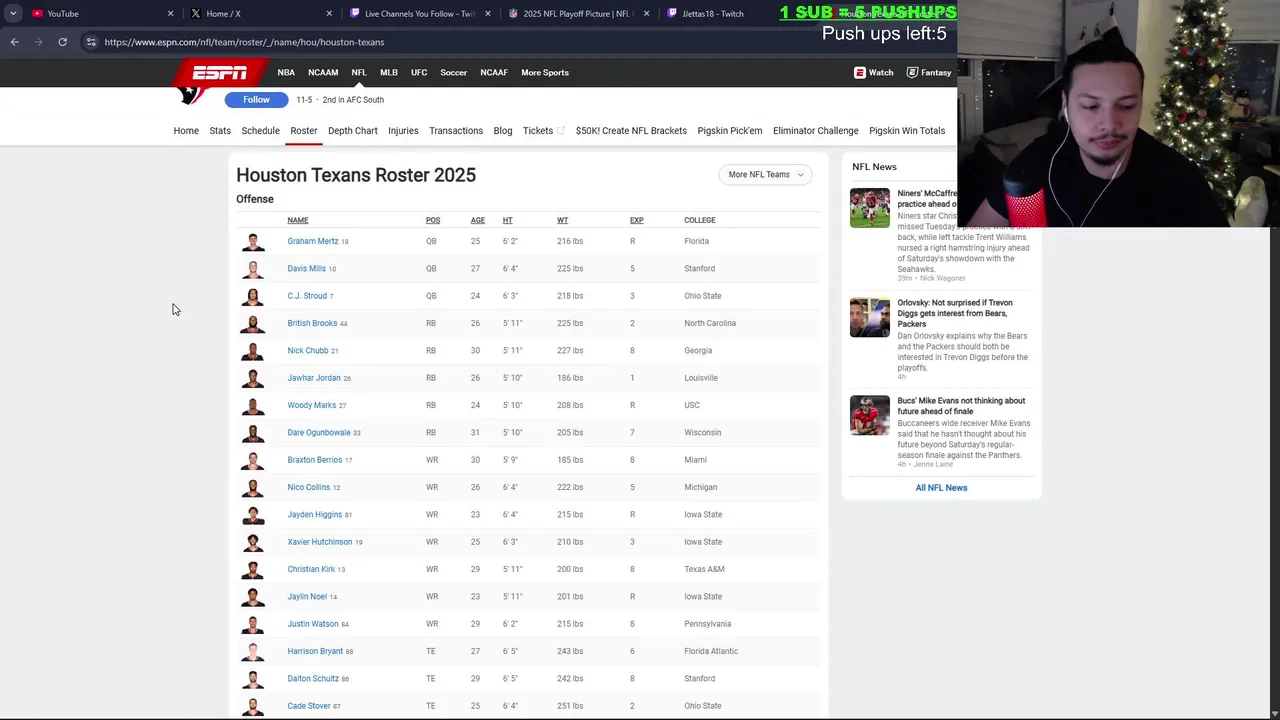Open Graham Mertz player headshot
Image resolution: width=1280 pixels, height=720 pixels.
click(x=253, y=241)
